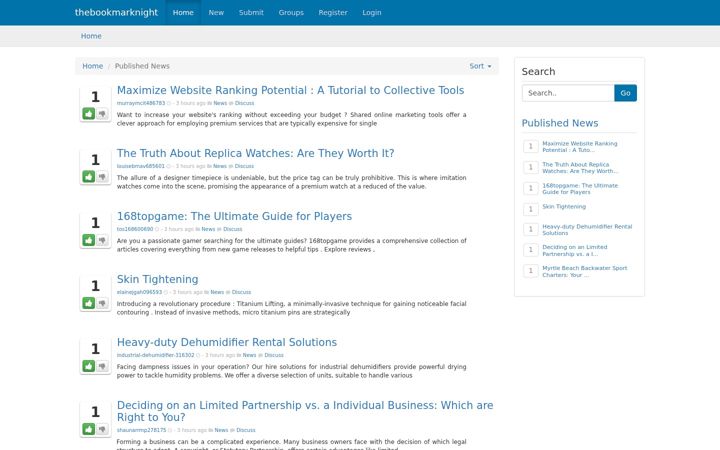Select Groups in the top menu
720x450 pixels.
tap(291, 12)
